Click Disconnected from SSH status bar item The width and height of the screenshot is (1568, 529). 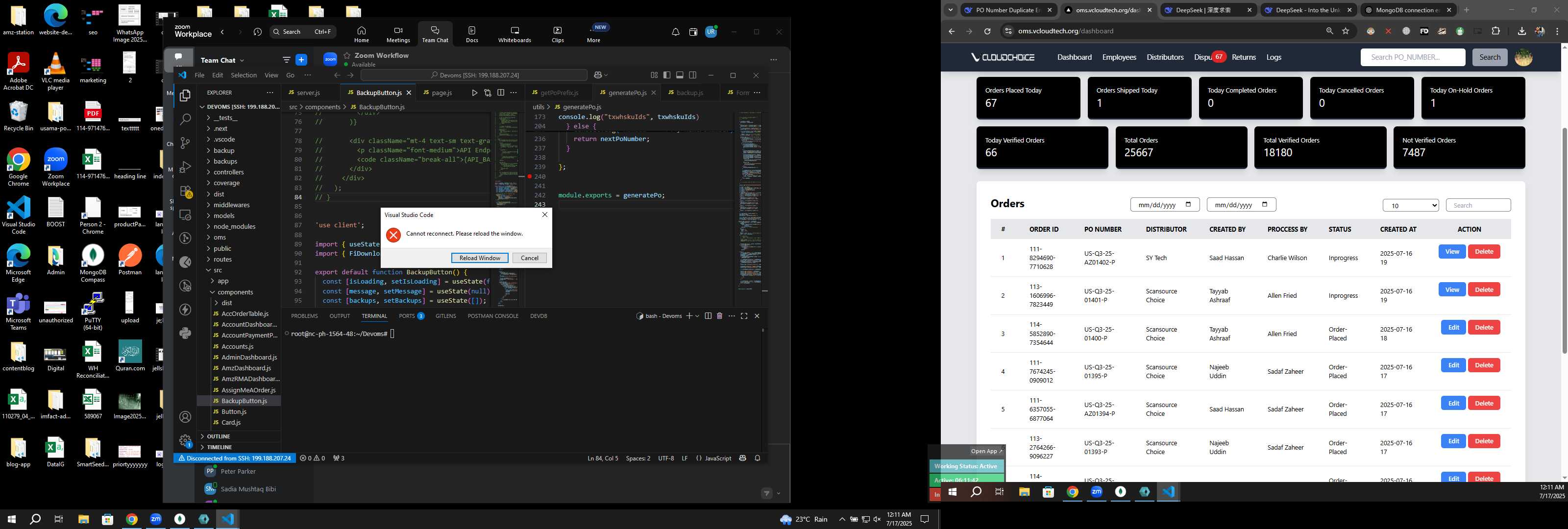[x=234, y=458]
